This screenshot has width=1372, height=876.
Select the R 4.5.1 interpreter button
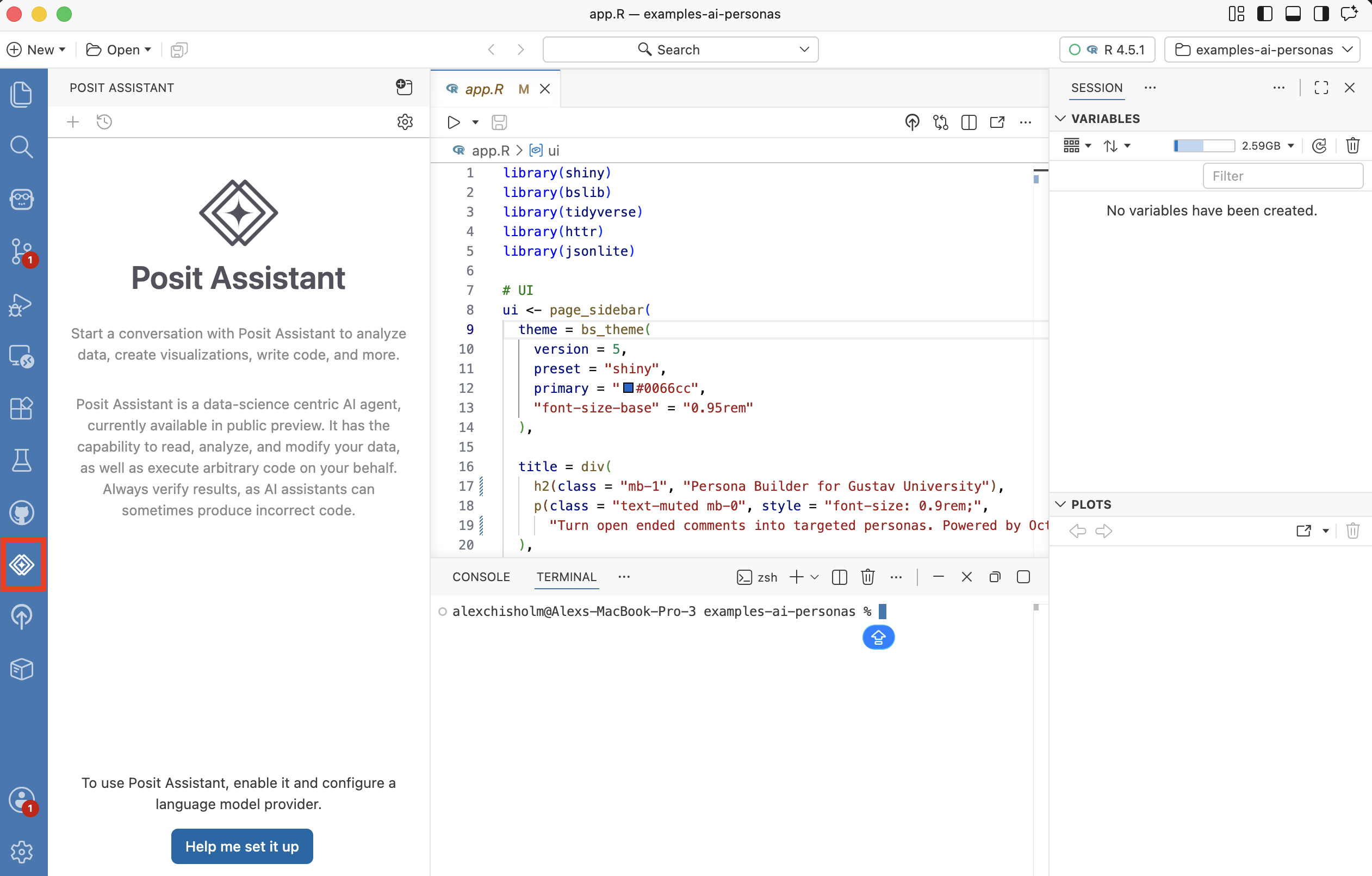(x=1107, y=50)
